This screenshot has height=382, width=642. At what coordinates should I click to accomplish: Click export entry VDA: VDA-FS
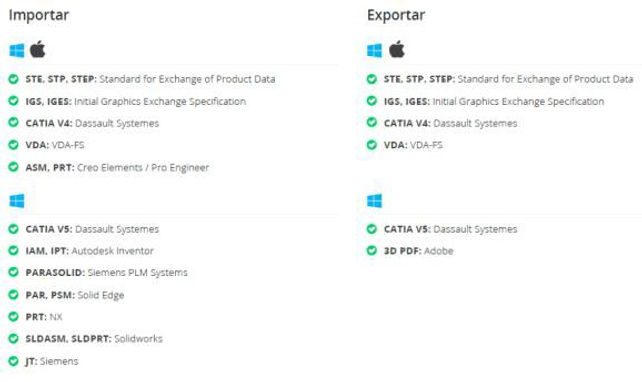(x=413, y=145)
